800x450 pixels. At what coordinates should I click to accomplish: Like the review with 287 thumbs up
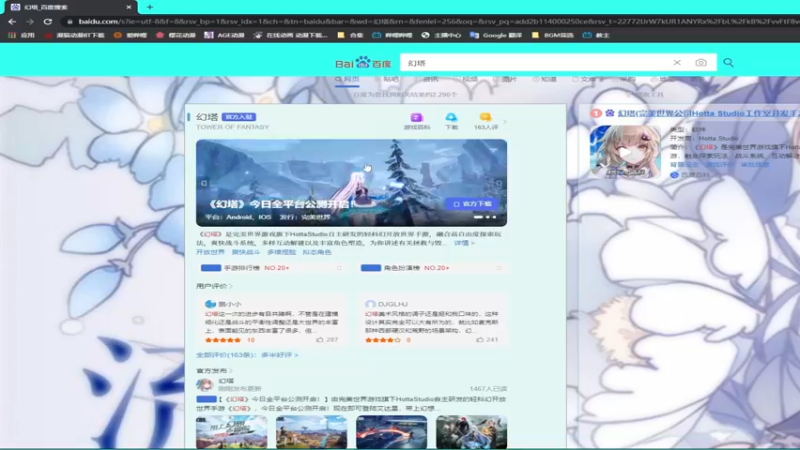(x=327, y=339)
